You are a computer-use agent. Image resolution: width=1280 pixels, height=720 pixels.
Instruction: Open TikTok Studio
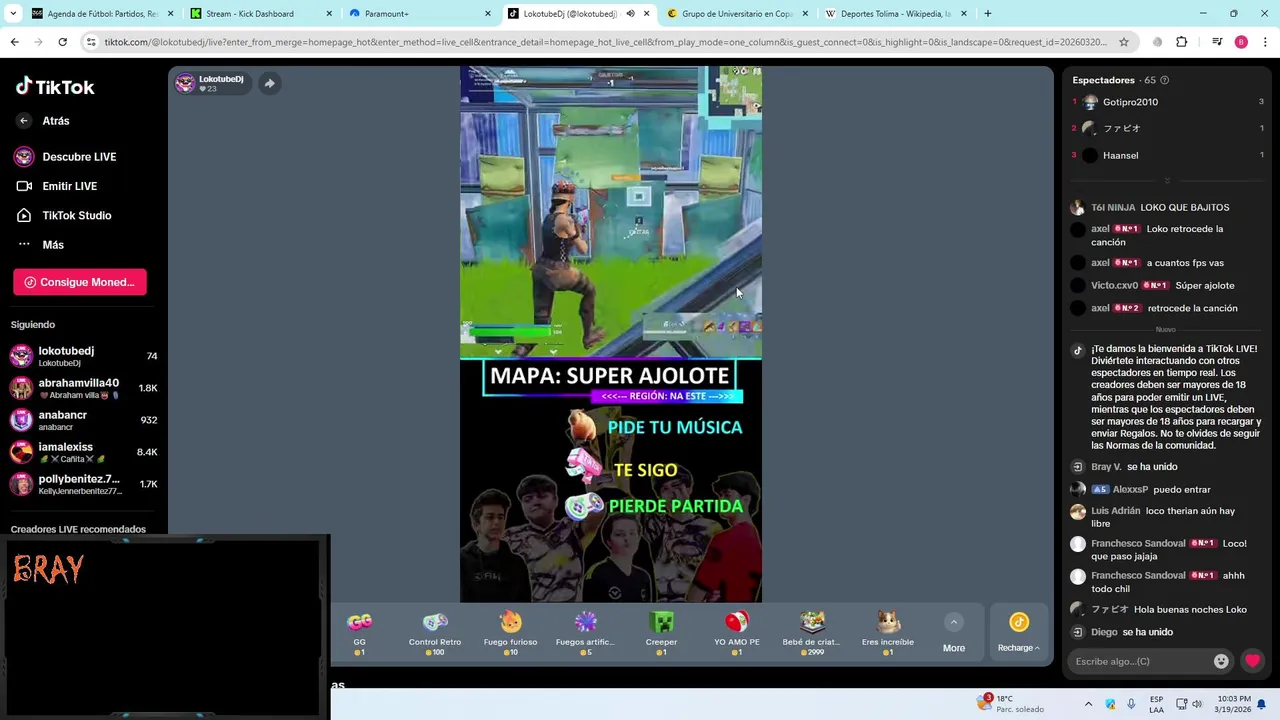(63, 215)
